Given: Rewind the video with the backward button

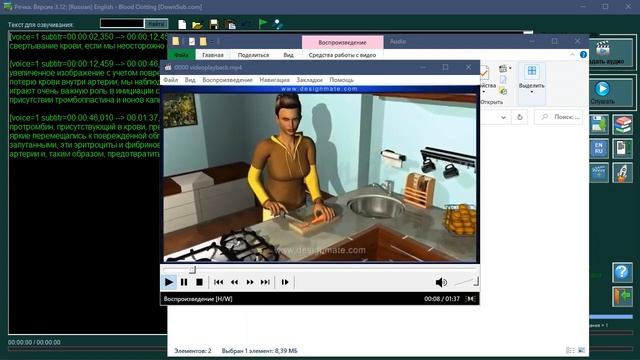Looking at the screenshot, I should click(x=234, y=282).
